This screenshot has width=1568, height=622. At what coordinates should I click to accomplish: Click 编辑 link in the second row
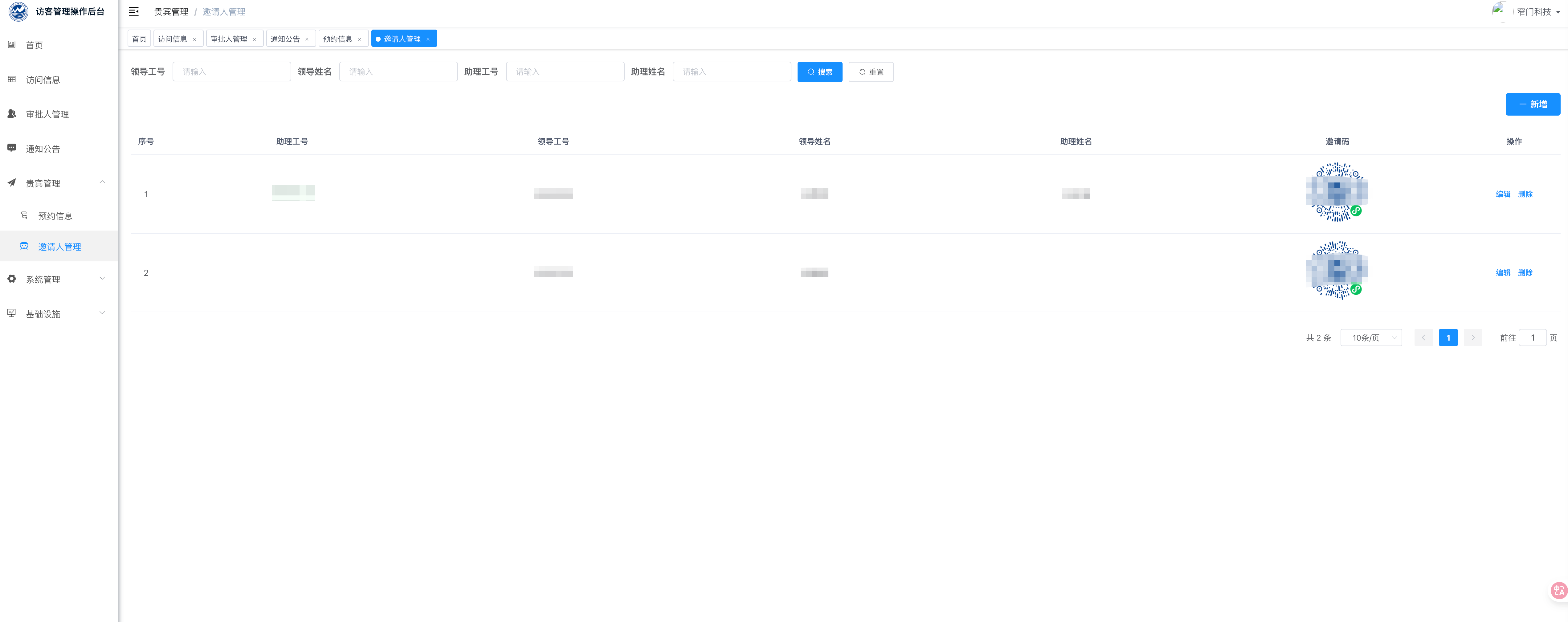pos(1503,273)
